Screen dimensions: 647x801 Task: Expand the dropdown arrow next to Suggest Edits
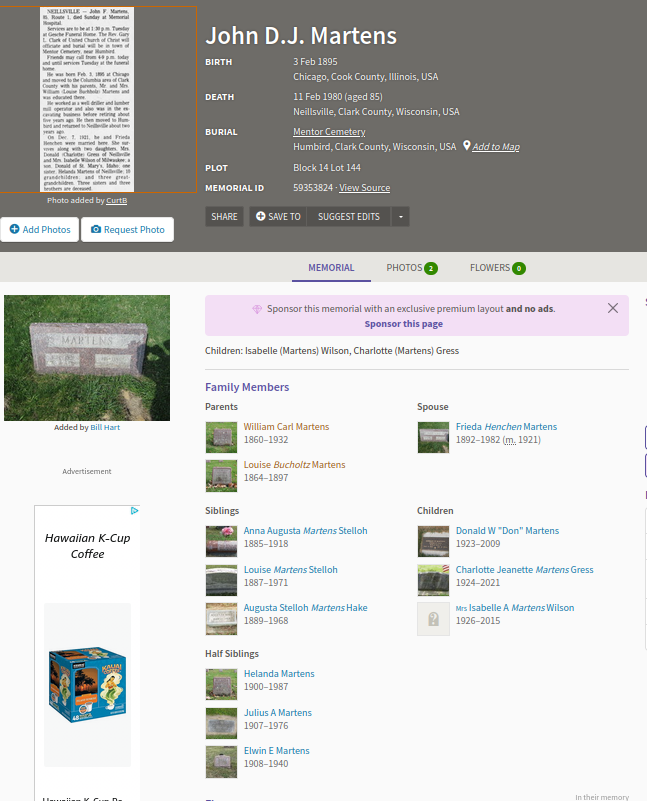coord(400,216)
